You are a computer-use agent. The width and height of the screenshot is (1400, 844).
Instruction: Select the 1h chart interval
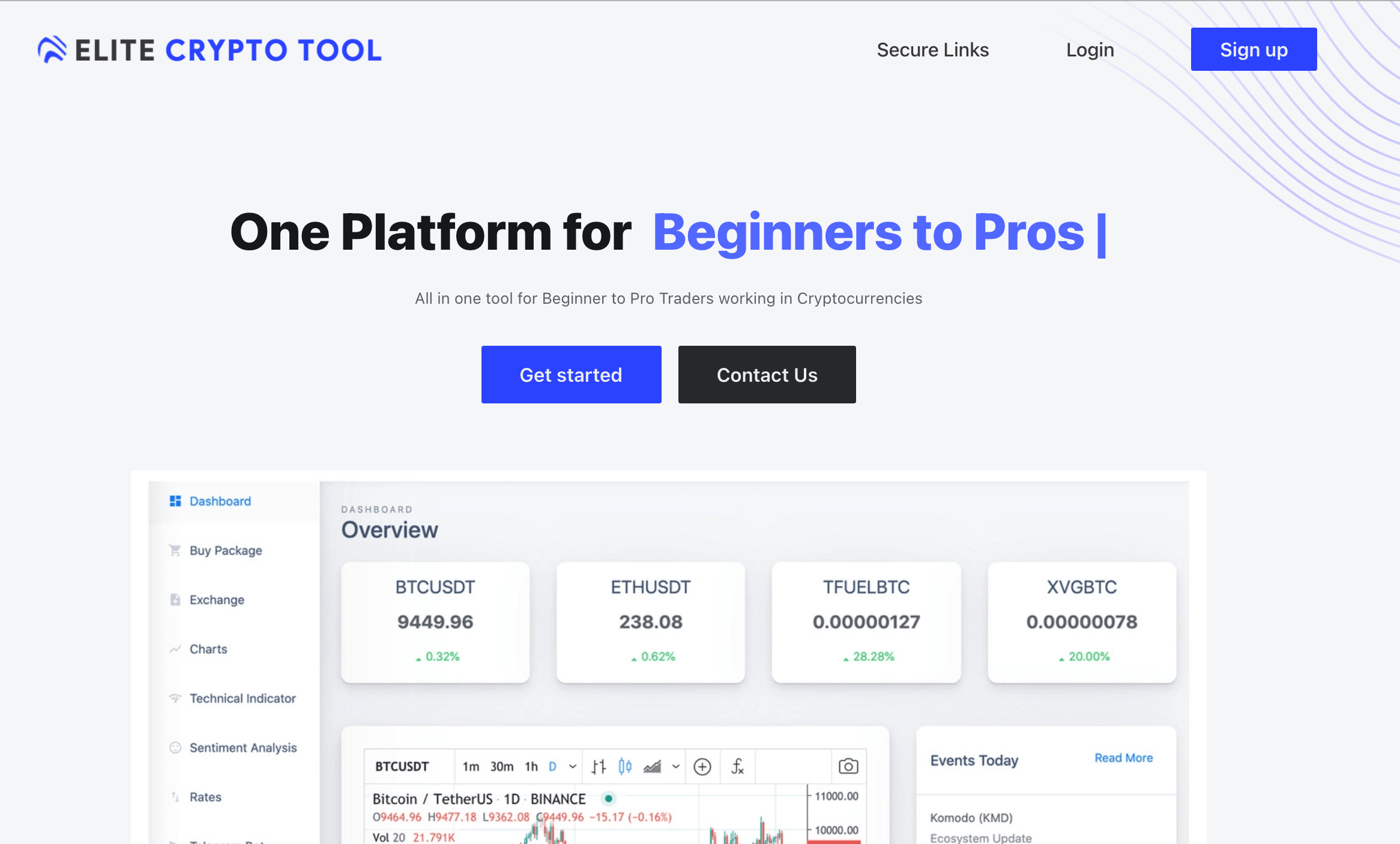[531, 767]
